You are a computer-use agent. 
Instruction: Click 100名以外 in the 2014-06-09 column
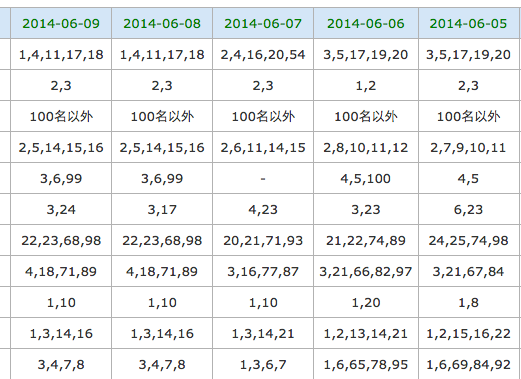(x=61, y=116)
